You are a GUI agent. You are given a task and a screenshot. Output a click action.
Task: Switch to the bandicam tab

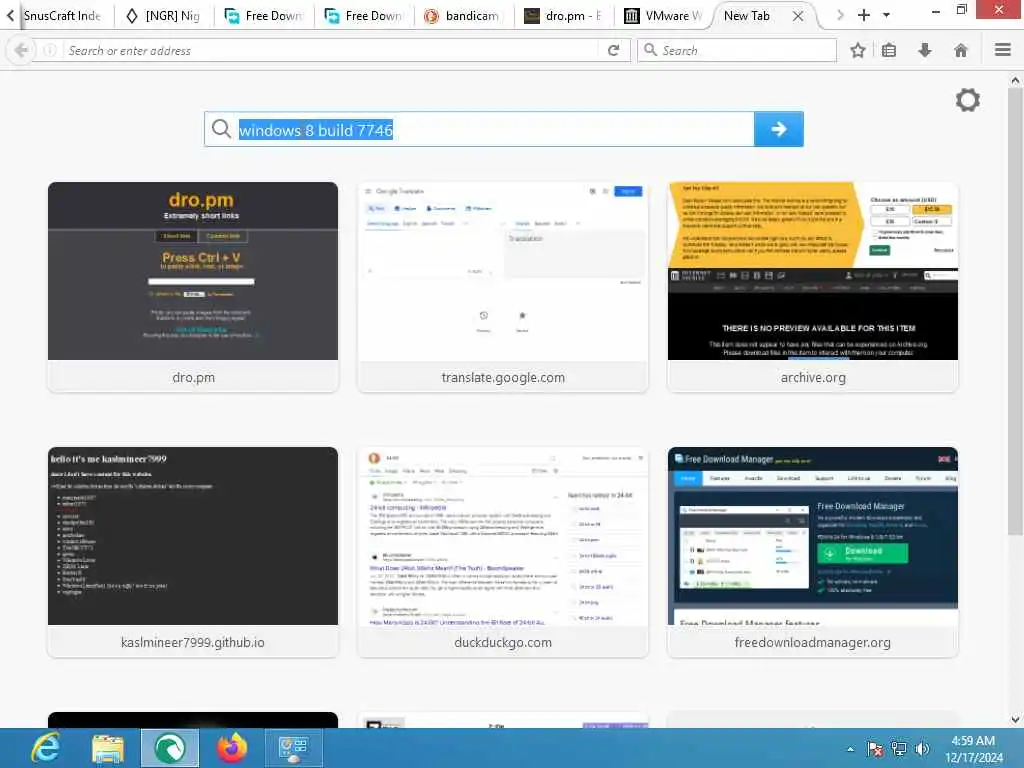point(465,16)
